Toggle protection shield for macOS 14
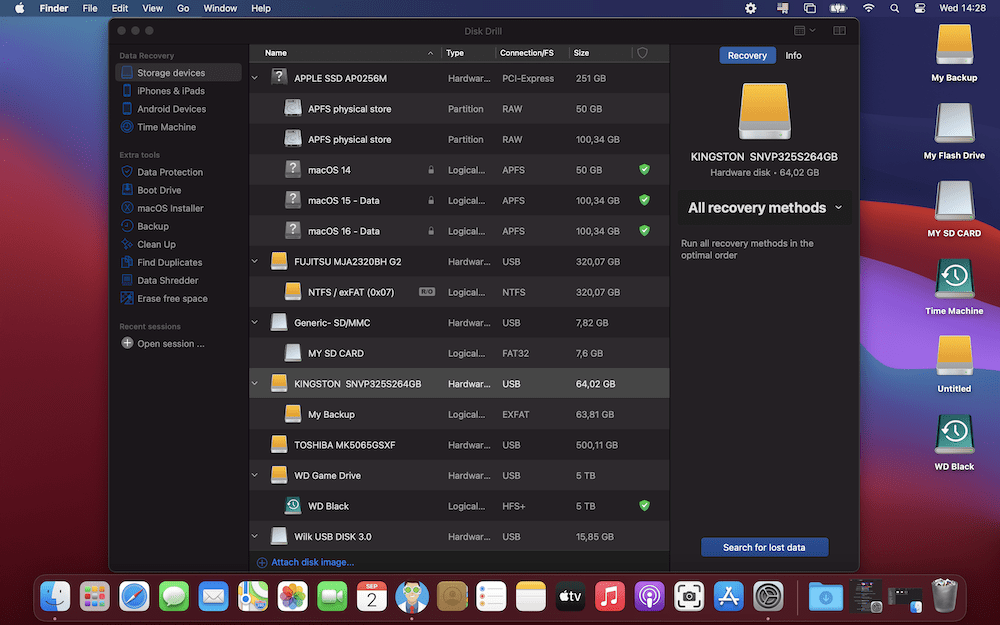1000x625 pixels. click(645, 170)
